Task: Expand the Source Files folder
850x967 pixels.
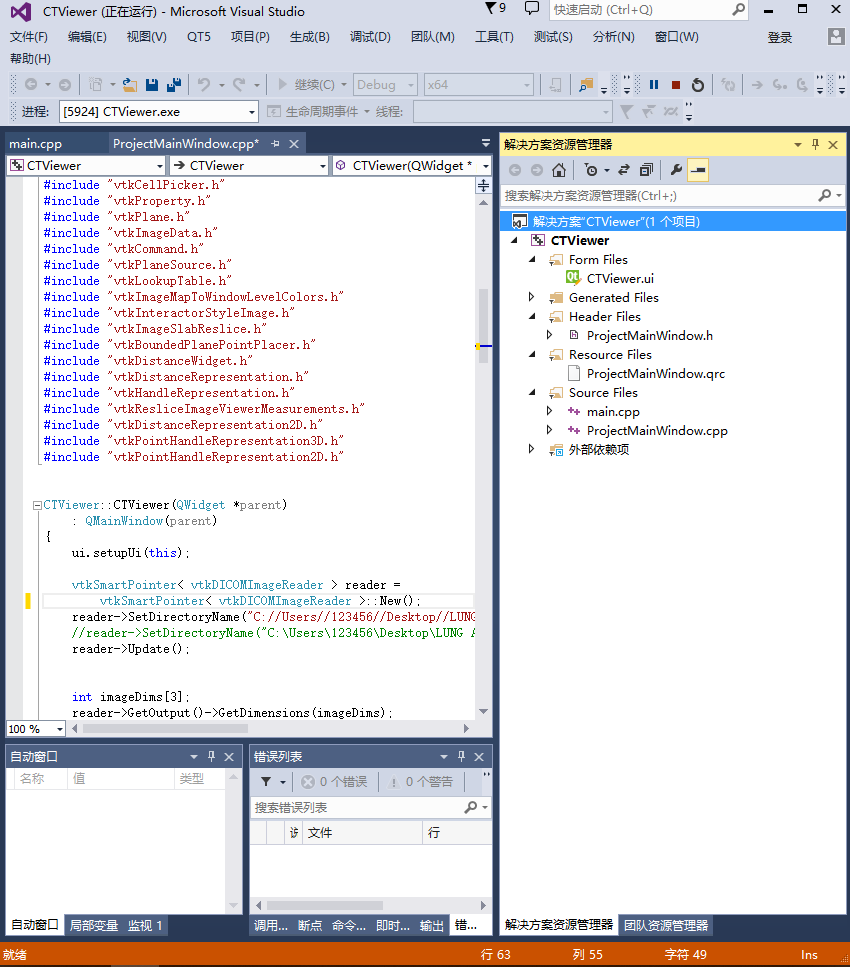Action: (531, 392)
